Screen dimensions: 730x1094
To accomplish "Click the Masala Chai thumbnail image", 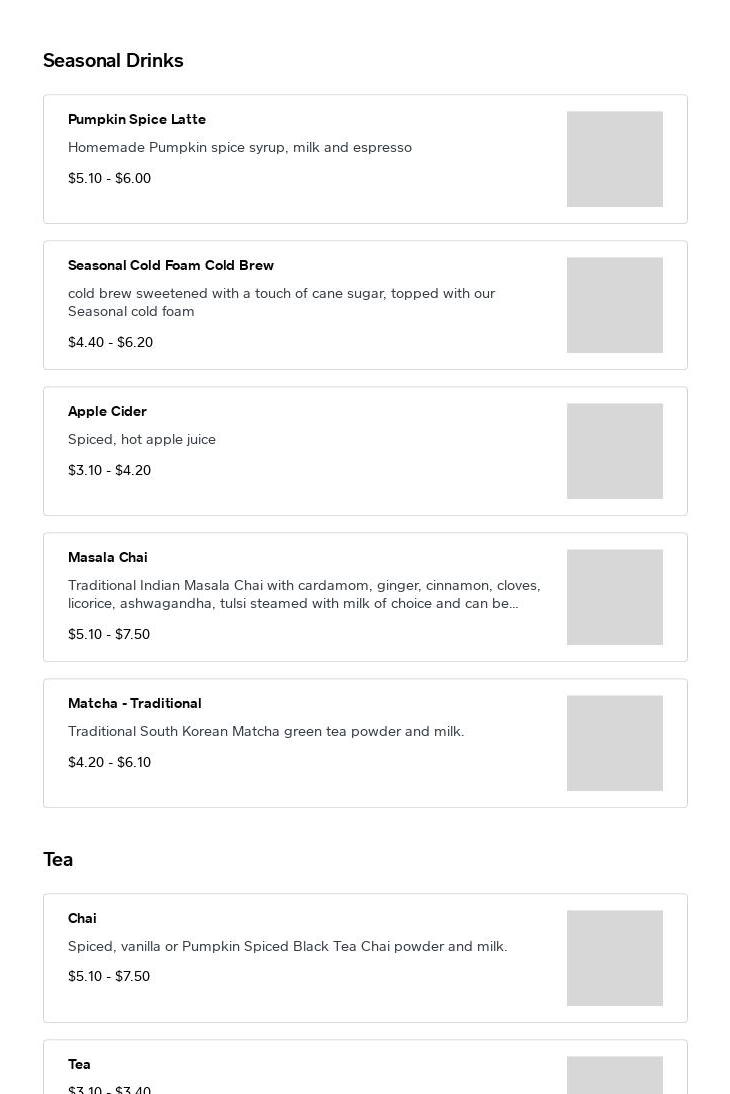I will click(614, 597).
